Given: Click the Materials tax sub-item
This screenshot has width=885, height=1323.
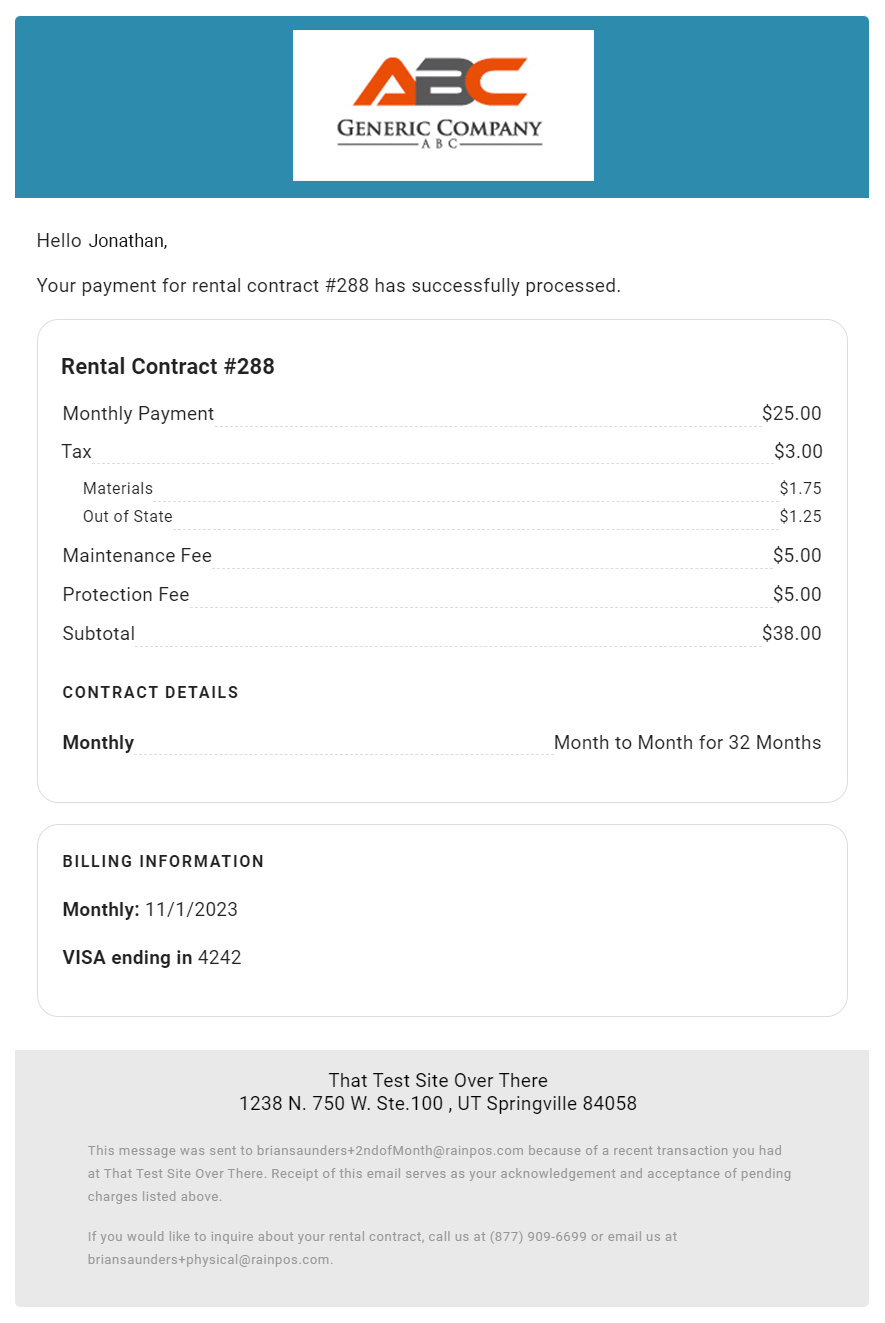Looking at the screenshot, I should click(x=118, y=488).
